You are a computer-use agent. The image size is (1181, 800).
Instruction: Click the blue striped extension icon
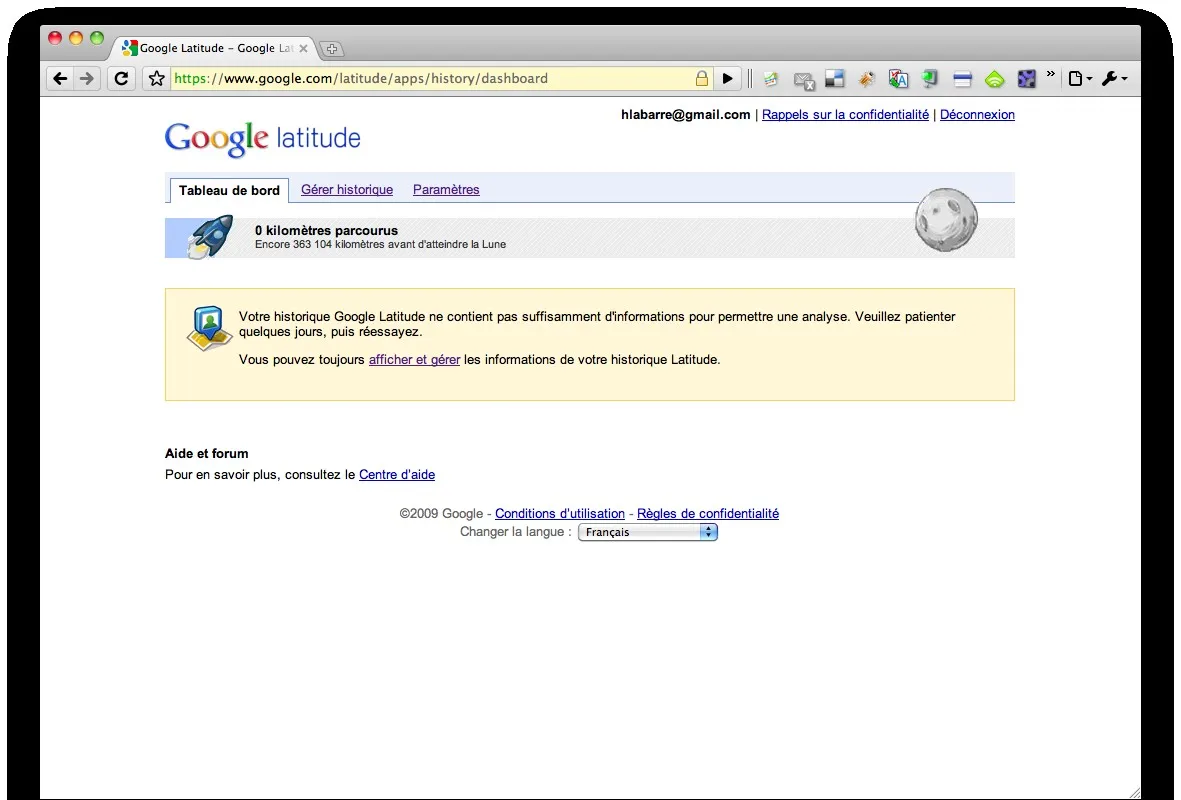pyautogui.click(x=962, y=78)
